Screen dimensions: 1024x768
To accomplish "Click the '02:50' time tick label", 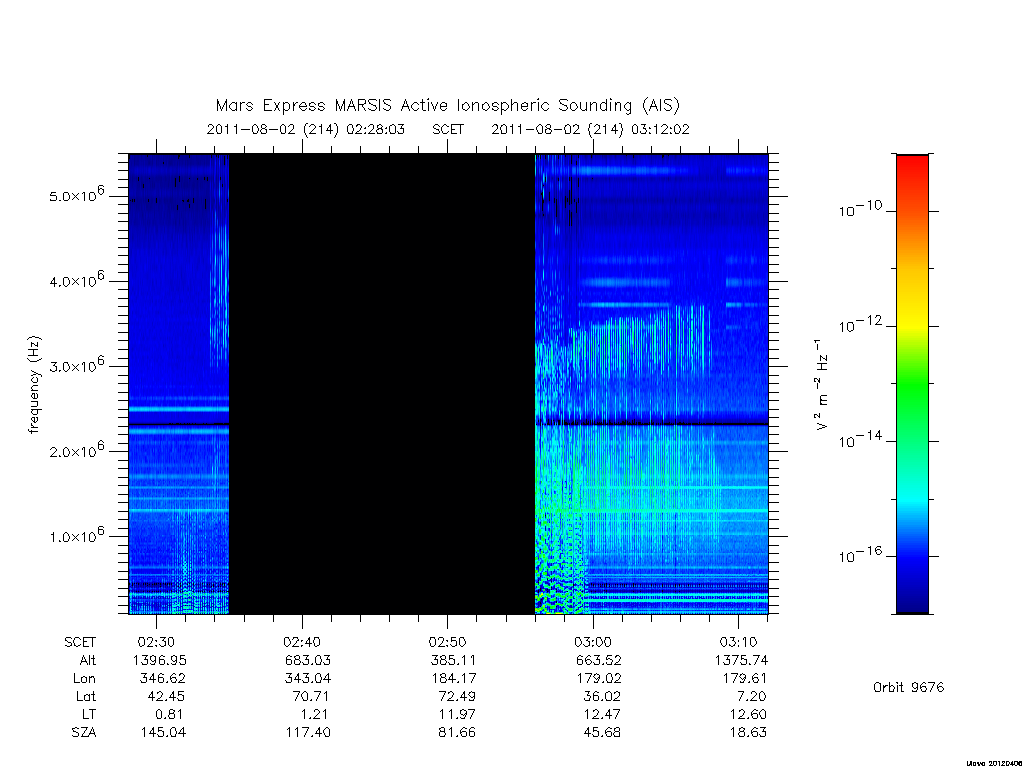I will pos(447,643).
